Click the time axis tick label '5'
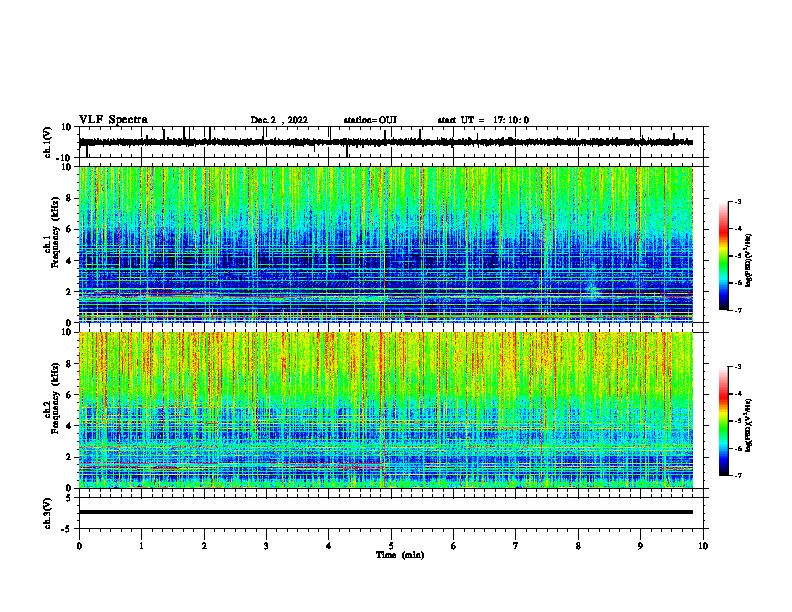 pyautogui.click(x=391, y=546)
